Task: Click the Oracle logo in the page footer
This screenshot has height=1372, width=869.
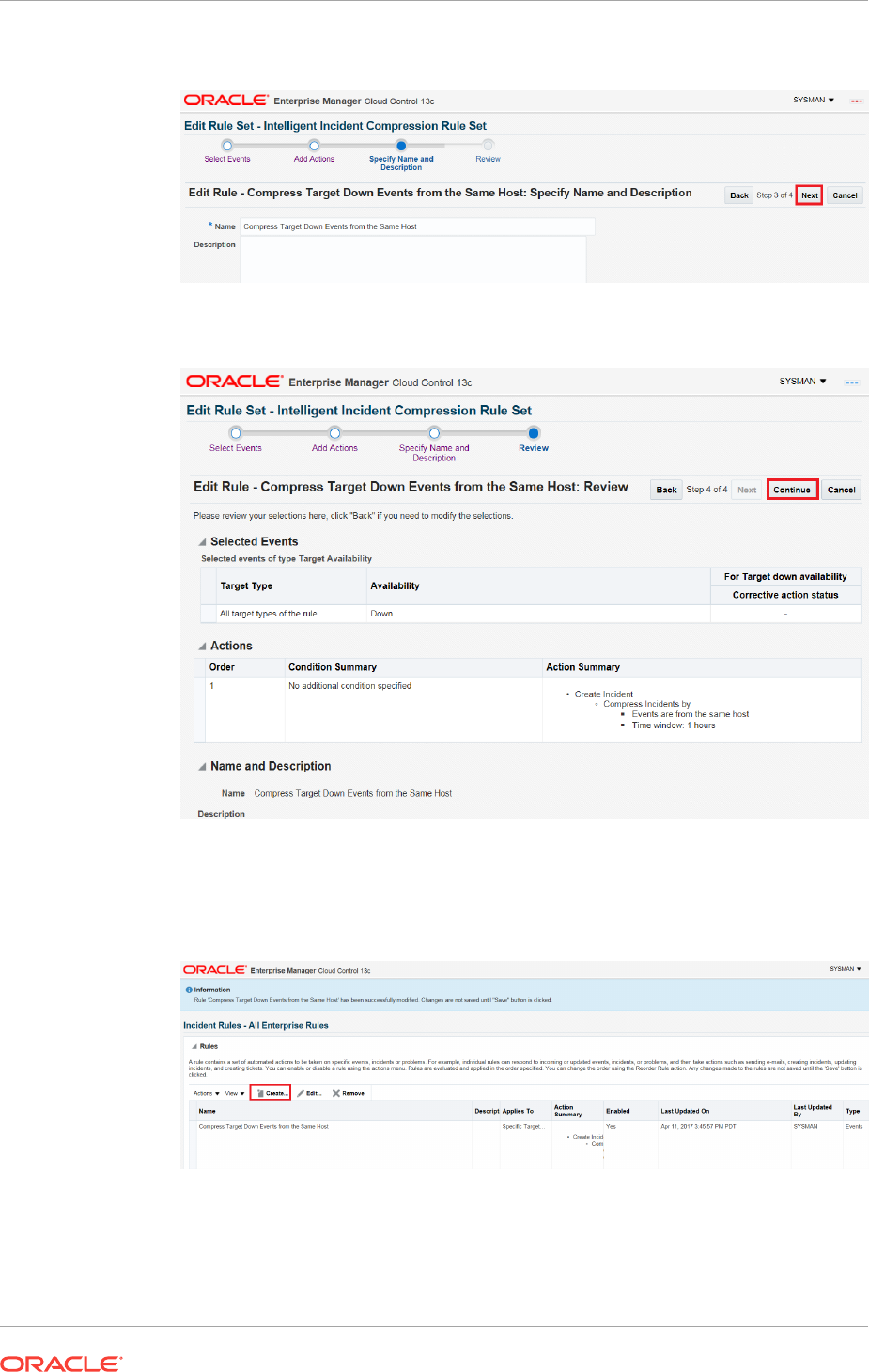Action: point(61,1364)
